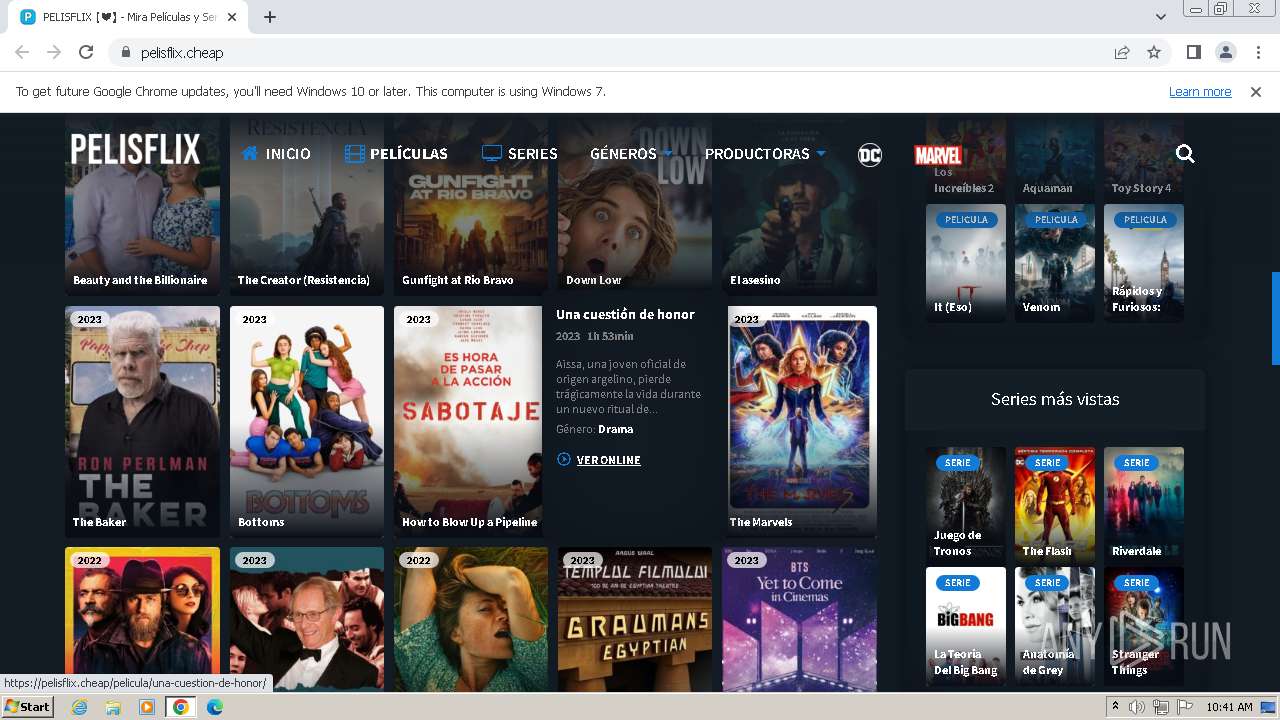Open the Chrome three-dot menu

tap(1257, 52)
